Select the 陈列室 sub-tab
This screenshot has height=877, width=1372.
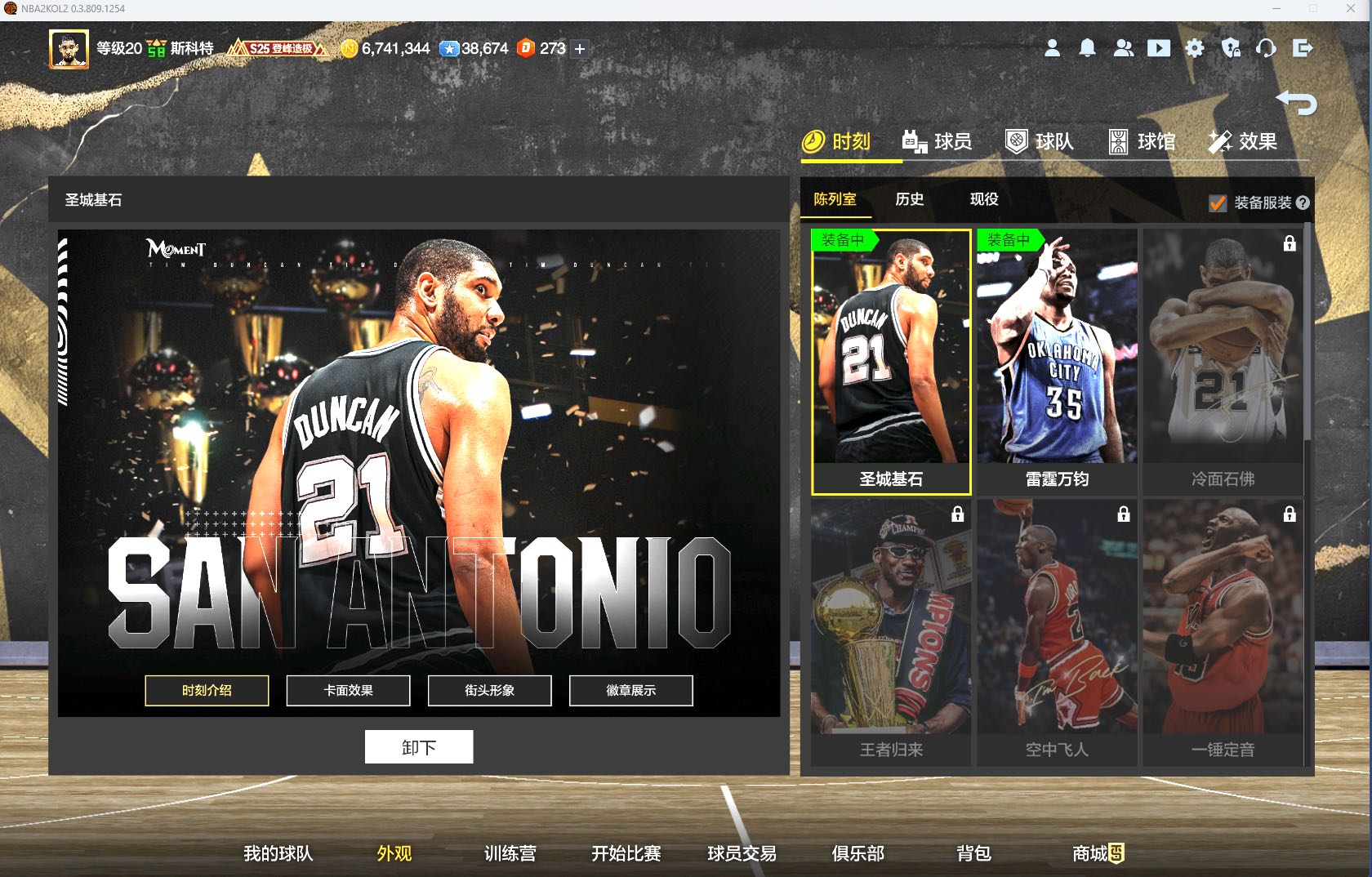[x=835, y=199]
